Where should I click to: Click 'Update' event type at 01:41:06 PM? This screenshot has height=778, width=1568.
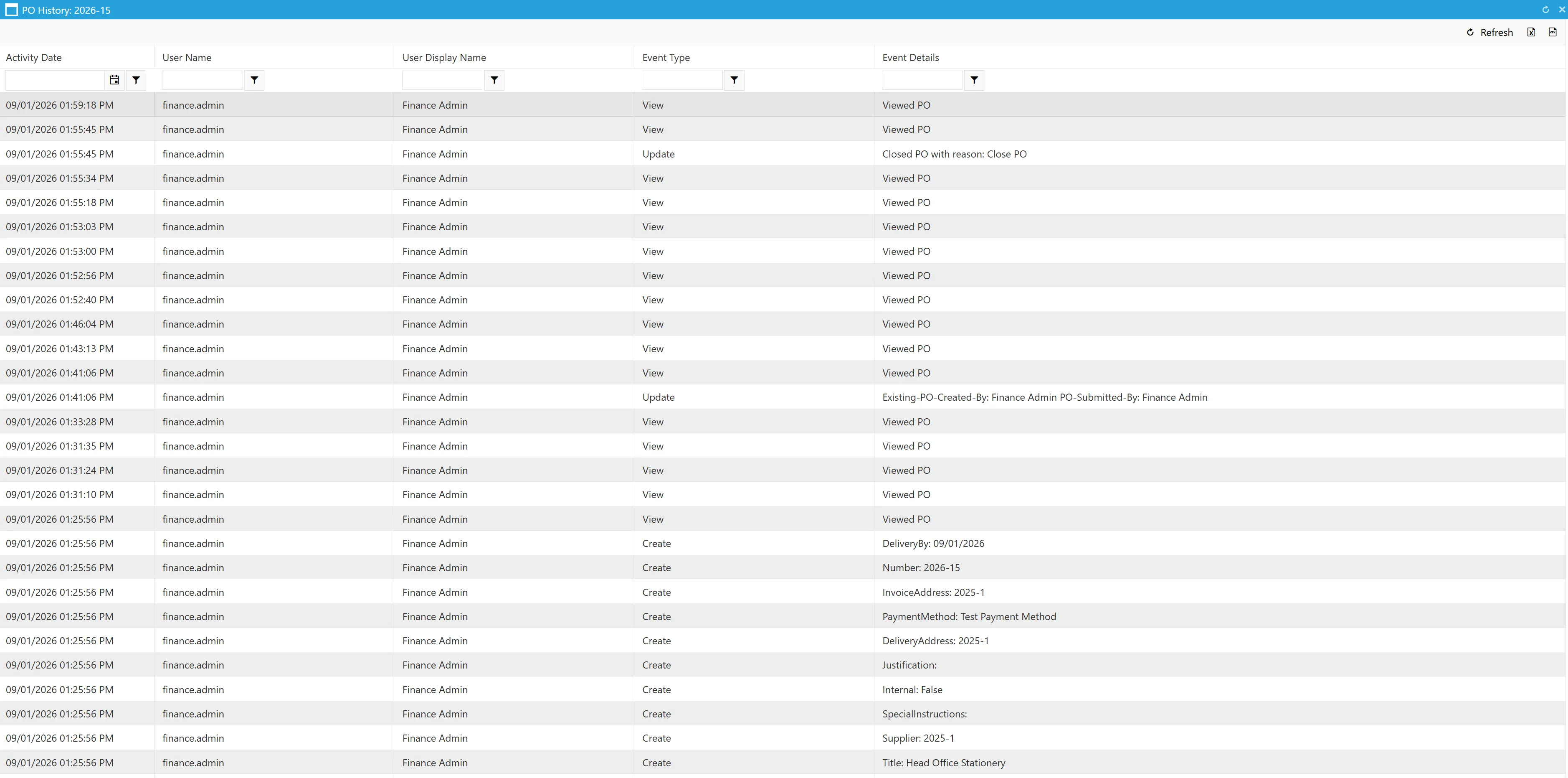[x=658, y=397]
